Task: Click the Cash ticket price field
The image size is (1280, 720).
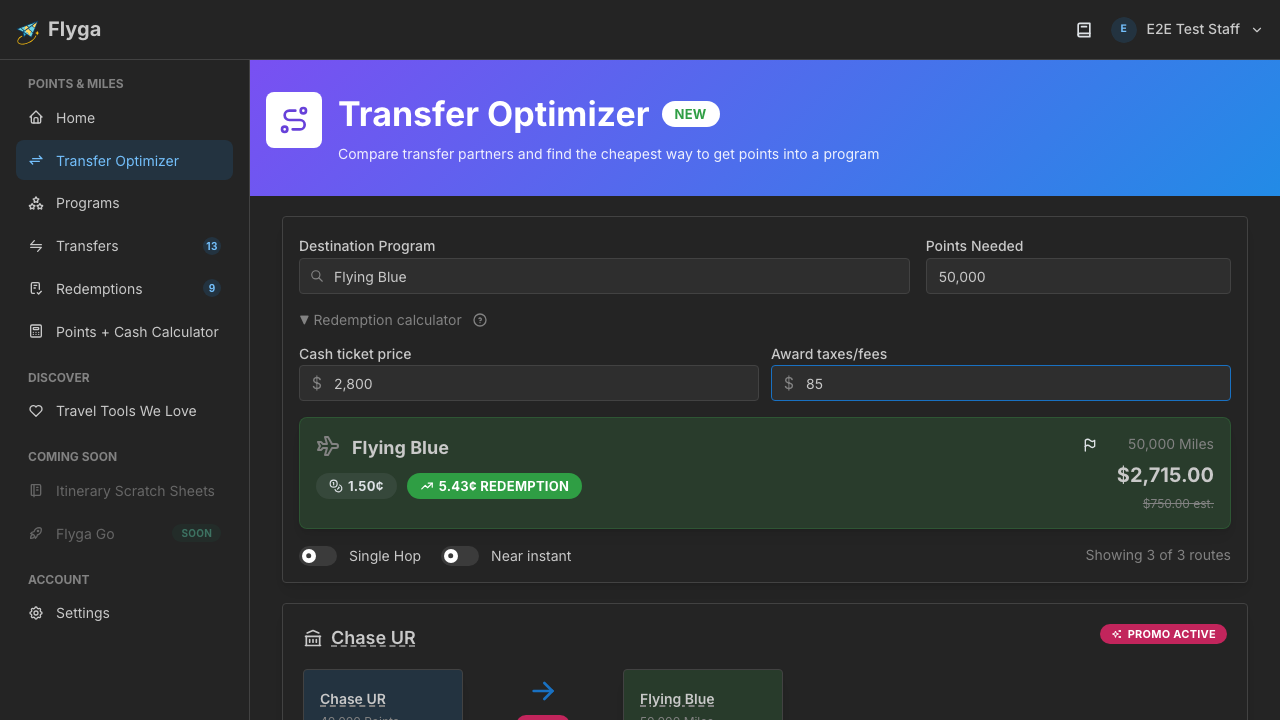Action: coord(529,384)
